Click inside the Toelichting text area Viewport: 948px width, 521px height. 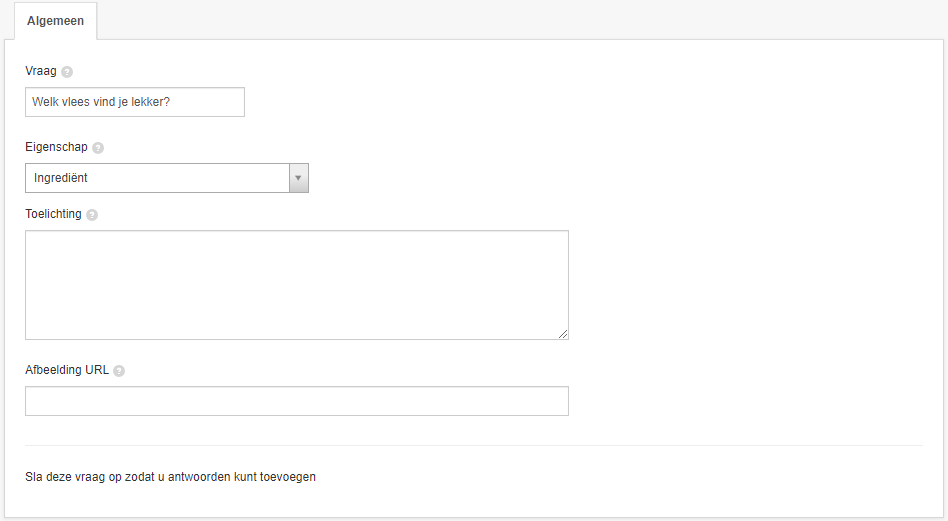coord(297,285)
